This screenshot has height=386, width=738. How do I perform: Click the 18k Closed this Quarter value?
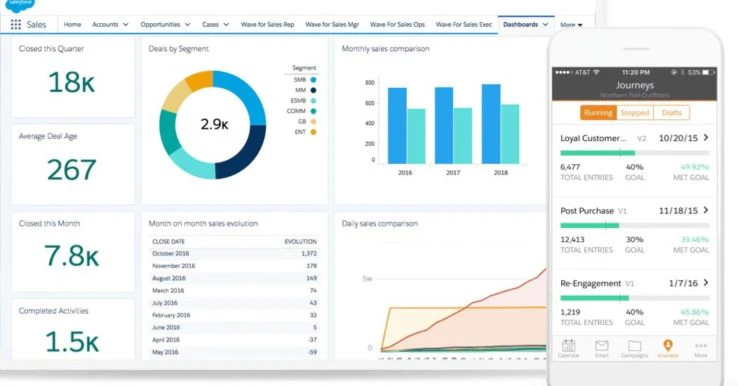pyautogui.click(x=72, y=82)
